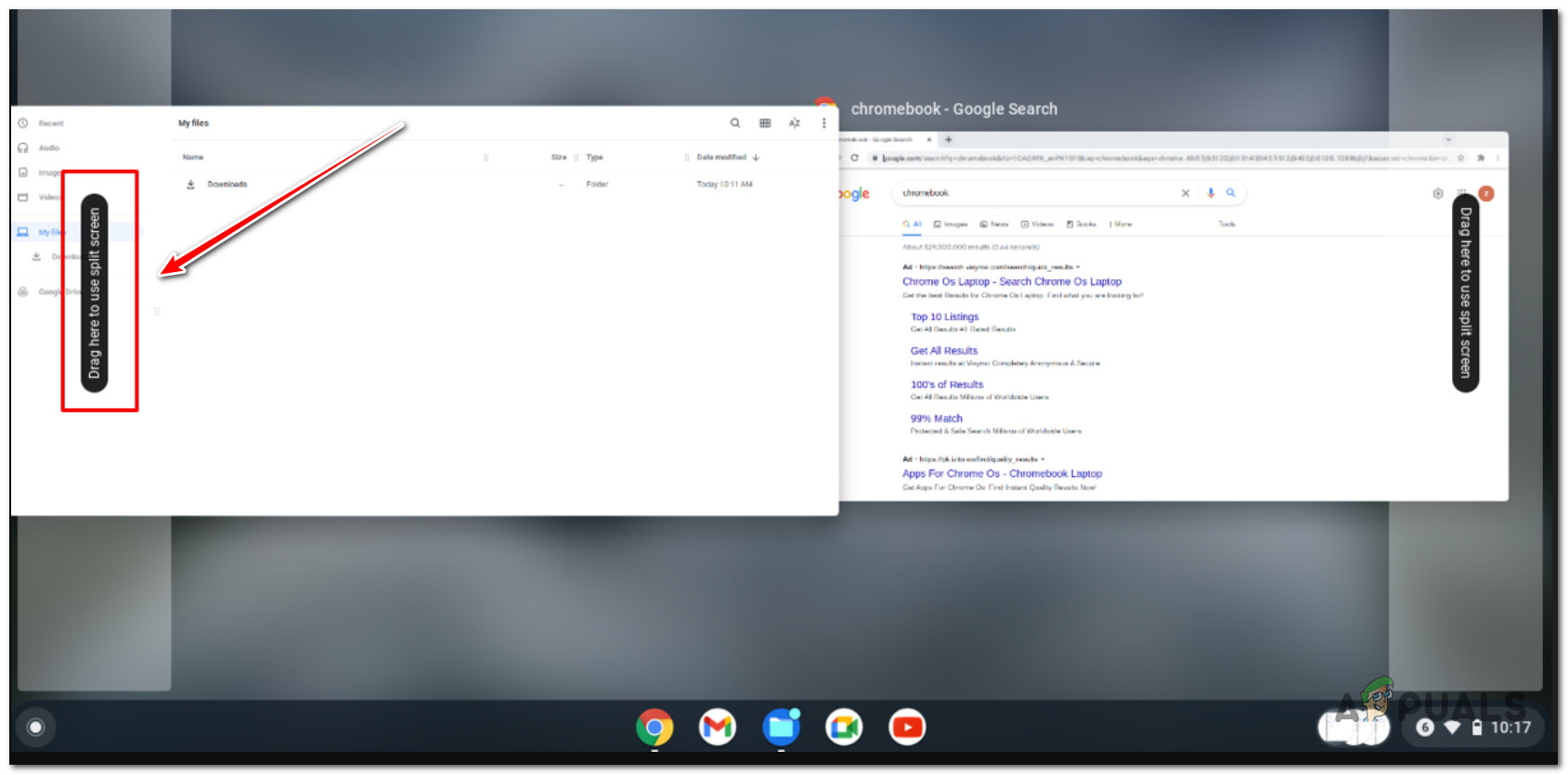Click the My files breadcrumb title
This screenshot has height=775, width=1568.
194,123
